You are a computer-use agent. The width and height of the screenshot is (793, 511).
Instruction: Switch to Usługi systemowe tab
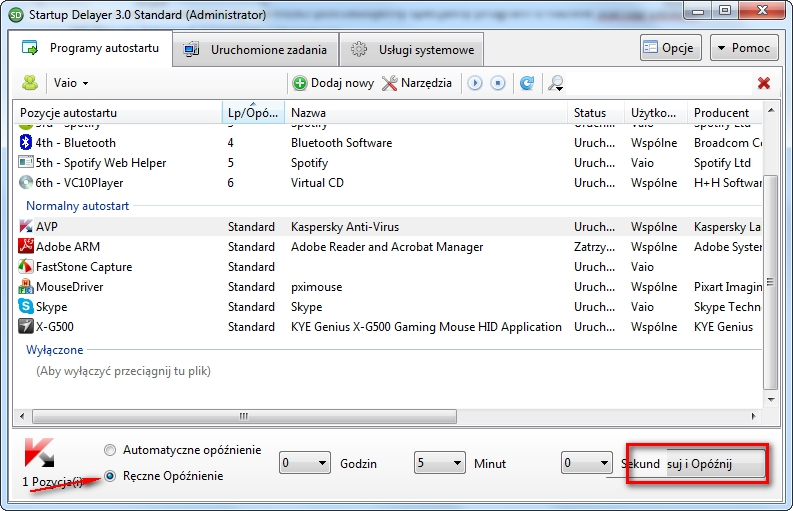tap(413, 49)
